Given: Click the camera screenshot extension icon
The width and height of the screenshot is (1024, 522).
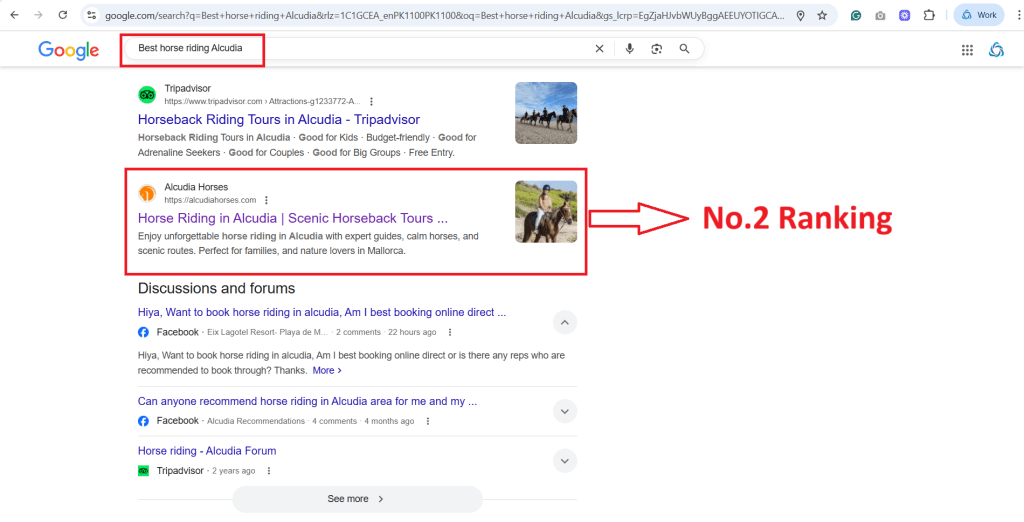Looking at the screenshot, I should click(880, 15).
